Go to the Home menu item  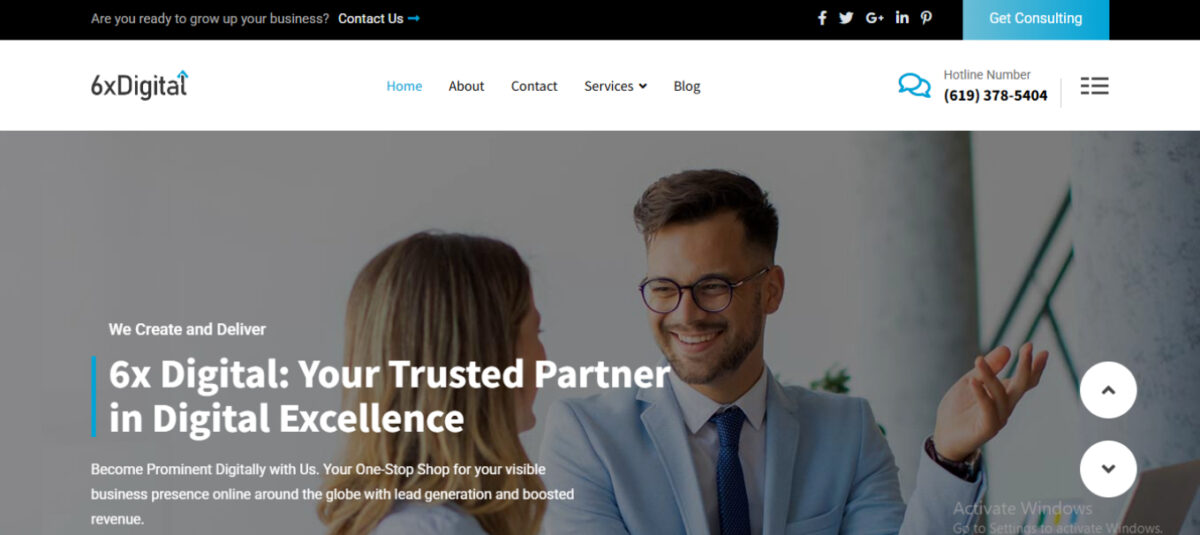[x=404, y=86]
